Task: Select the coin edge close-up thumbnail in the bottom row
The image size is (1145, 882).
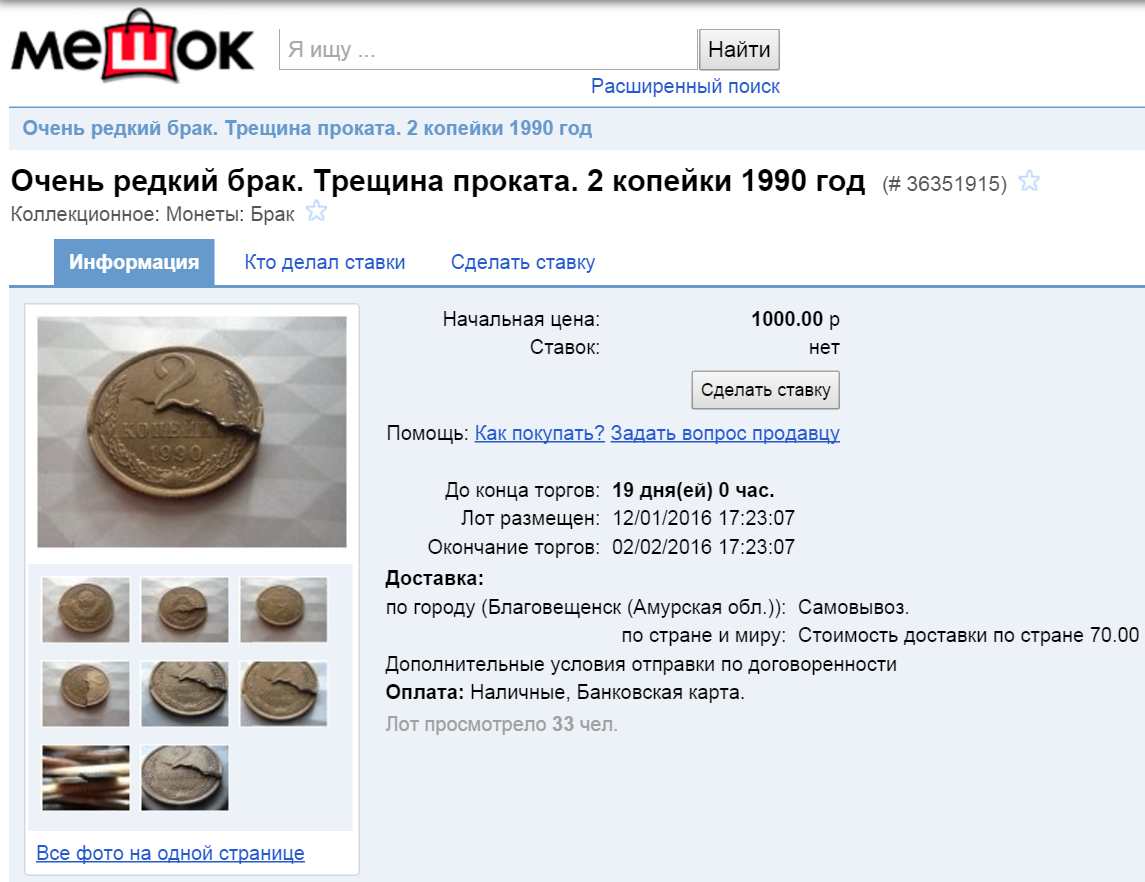Action: (x=86, y=778)
